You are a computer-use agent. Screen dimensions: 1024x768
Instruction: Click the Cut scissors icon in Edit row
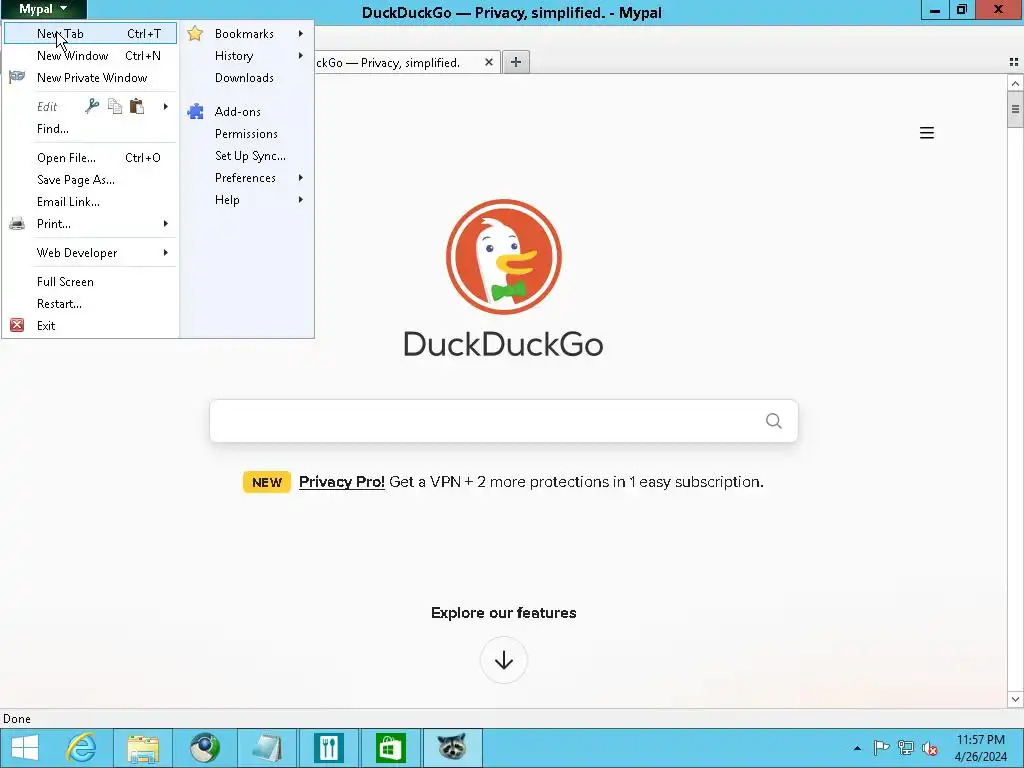tap(92, 106)
